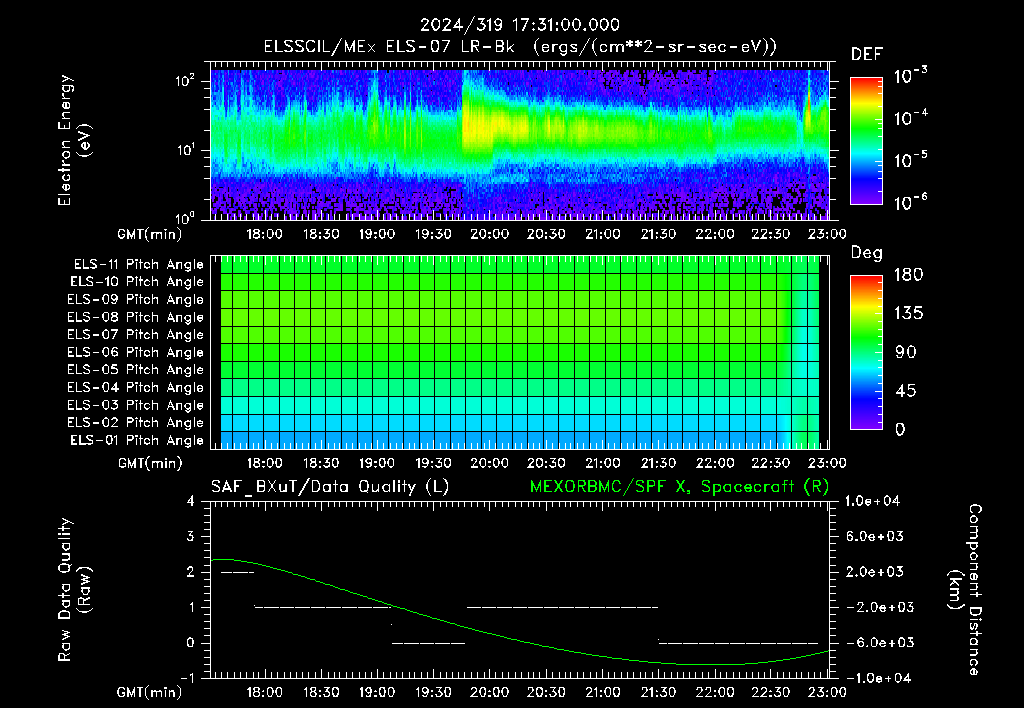This screenshot has width=1024, height=708.
Task: Click 23:00 tick under data quality panel
Action: pos(827,692)
